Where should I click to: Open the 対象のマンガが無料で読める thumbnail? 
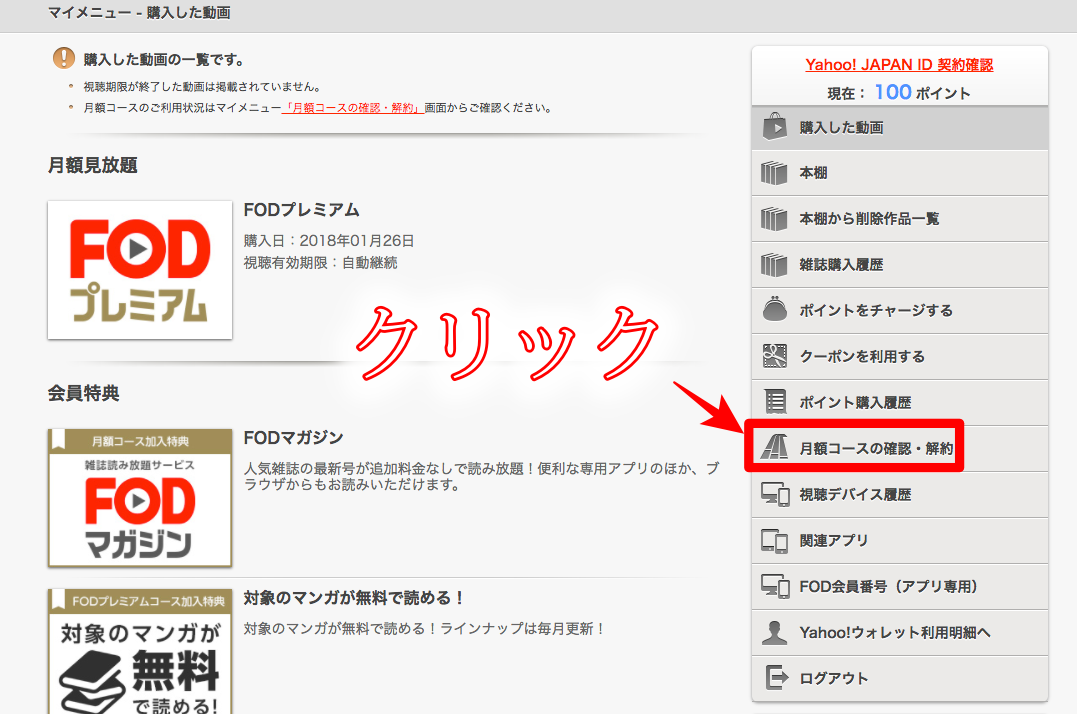(x=140, y=652)
